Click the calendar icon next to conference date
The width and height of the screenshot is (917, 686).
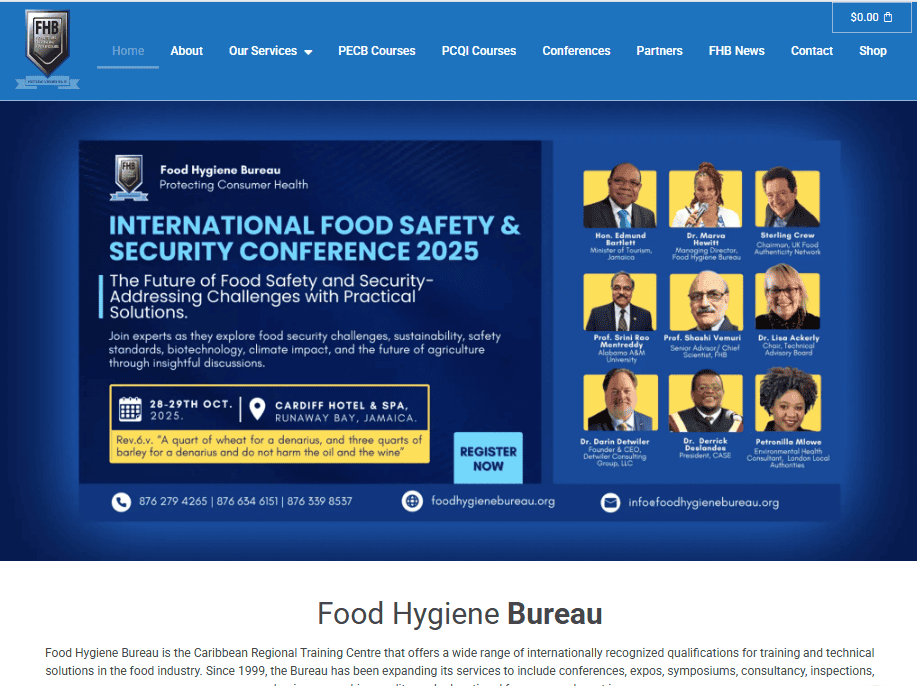[130, 409]
